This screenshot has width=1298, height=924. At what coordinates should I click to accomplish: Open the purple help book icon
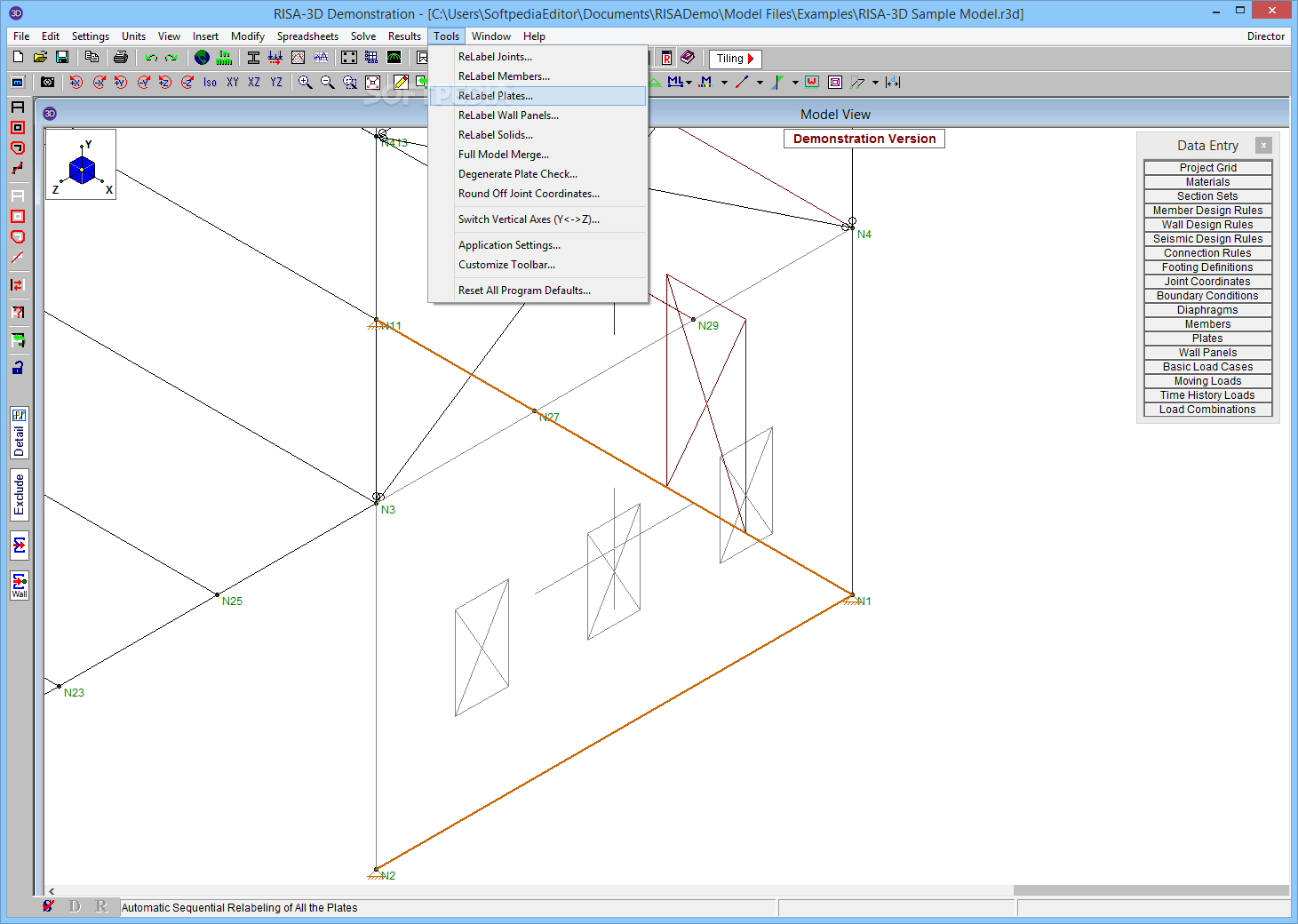click(688, 58)
